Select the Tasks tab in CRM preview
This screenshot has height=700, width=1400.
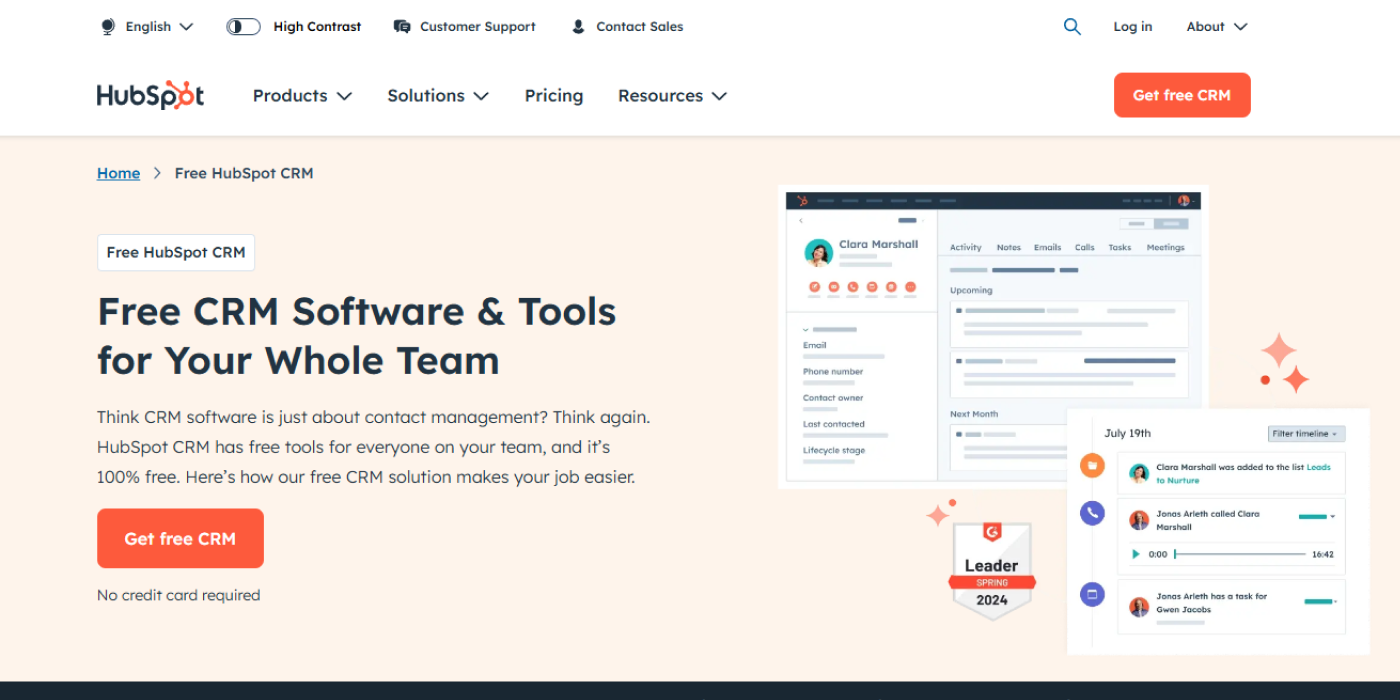1120,247
